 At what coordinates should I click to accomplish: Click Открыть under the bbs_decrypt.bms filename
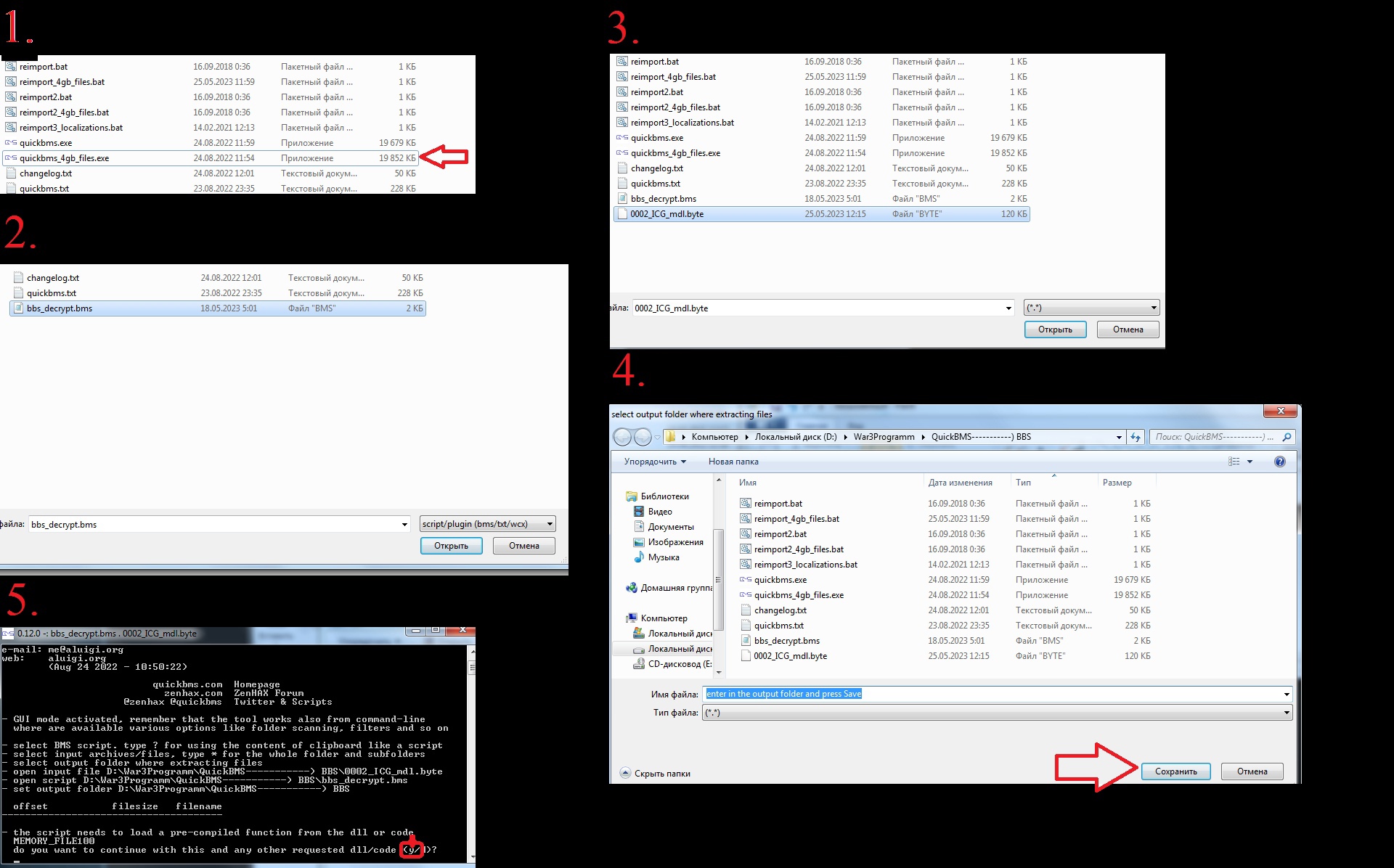click(x=451, y=546)
